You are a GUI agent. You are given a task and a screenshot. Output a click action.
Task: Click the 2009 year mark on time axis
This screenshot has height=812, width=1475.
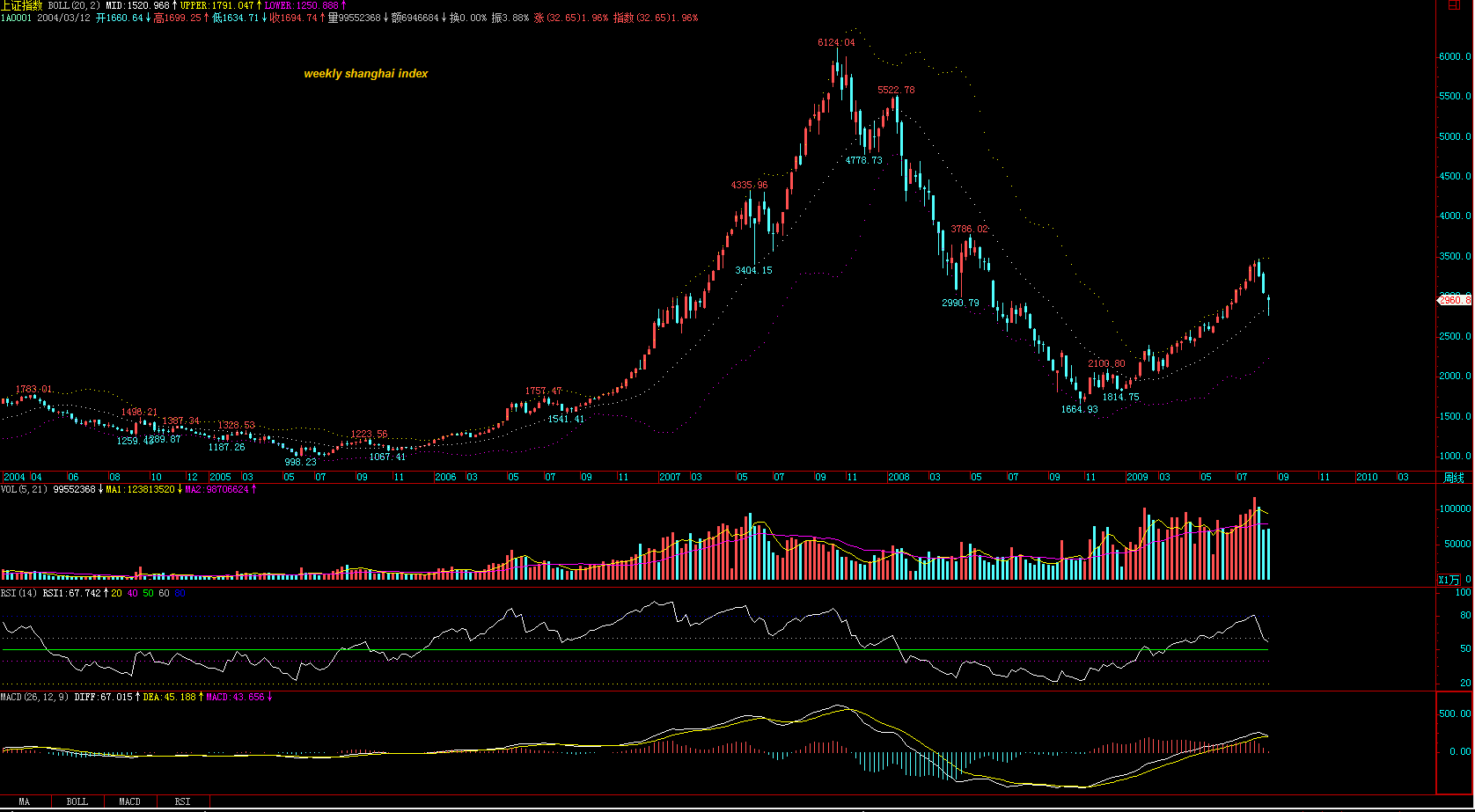pyautogui.click(x=1137, y=477)
